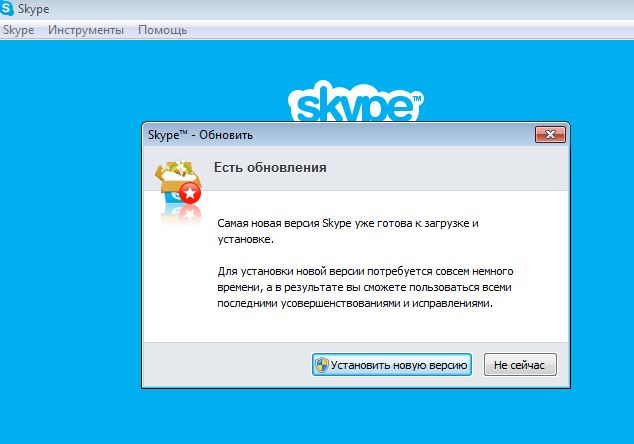Click the Есть обновления heading

tap(270, 167)
